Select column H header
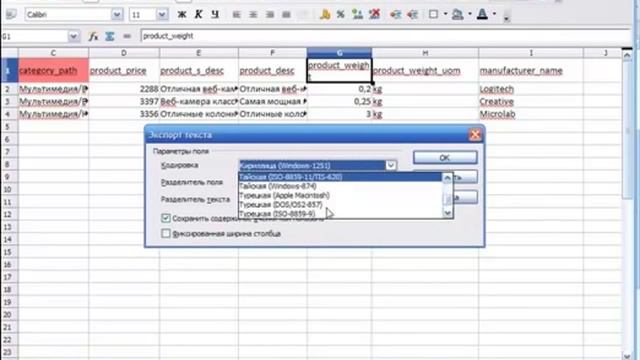 pyautogui.click(x=425, y=53)
